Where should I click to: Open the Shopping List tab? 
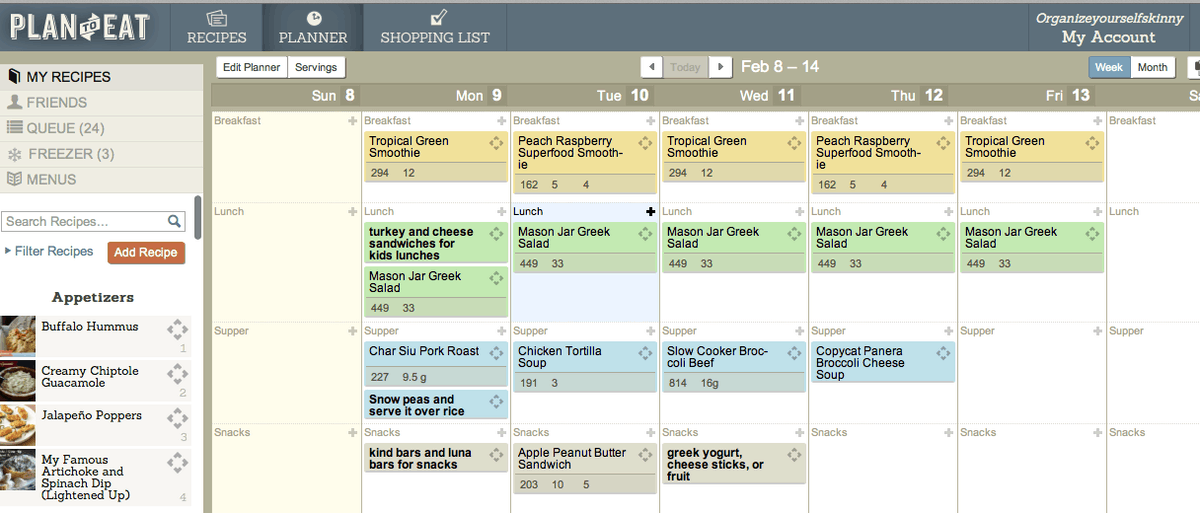click(x=435, y=27)
